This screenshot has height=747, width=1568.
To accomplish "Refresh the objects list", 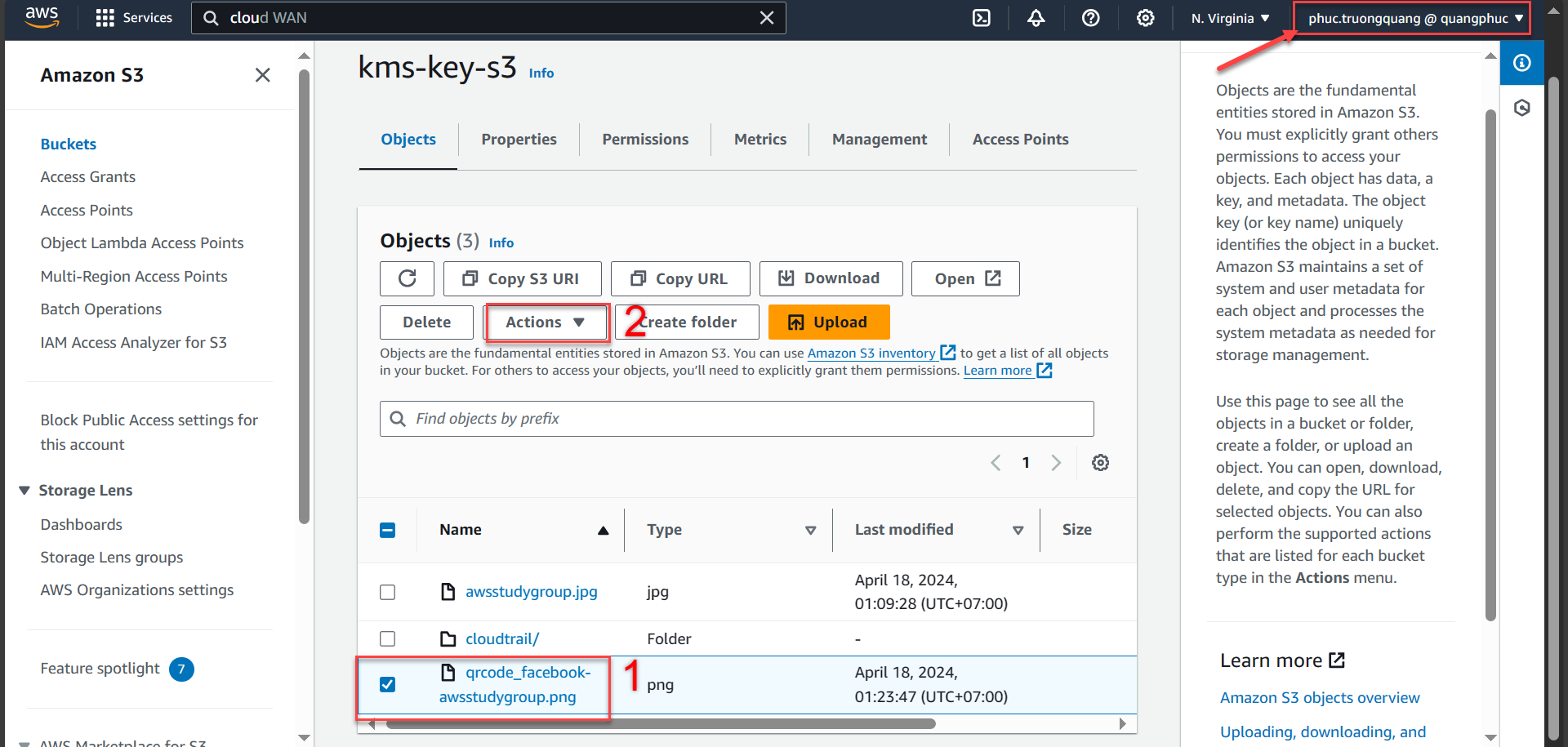I will coord(407,278).
